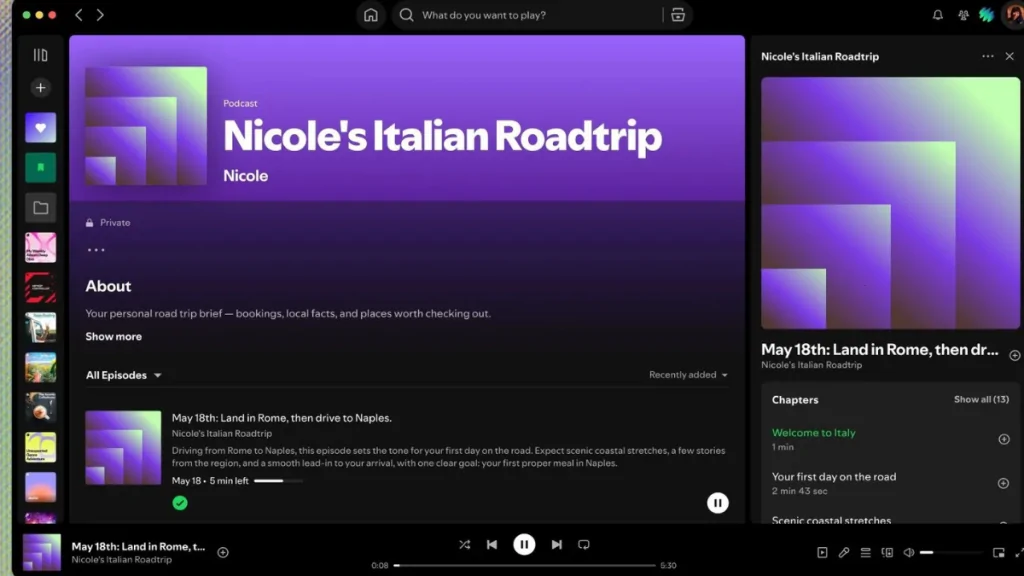The height and width of the screenshot is (576, 1024).
Task: Open the queue icon in player bar
Action: coord(865,552)
